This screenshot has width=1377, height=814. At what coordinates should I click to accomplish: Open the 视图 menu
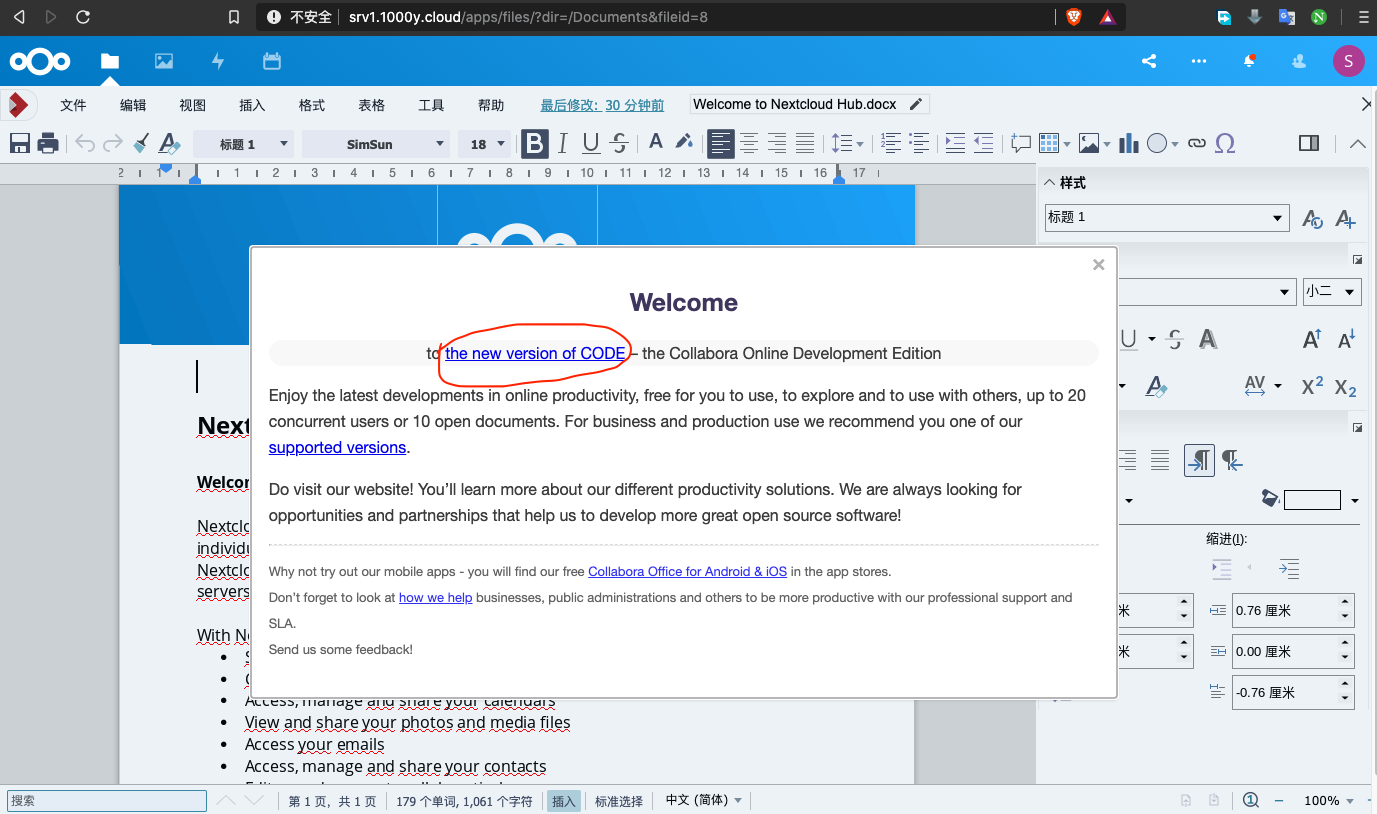click(192, 105)
